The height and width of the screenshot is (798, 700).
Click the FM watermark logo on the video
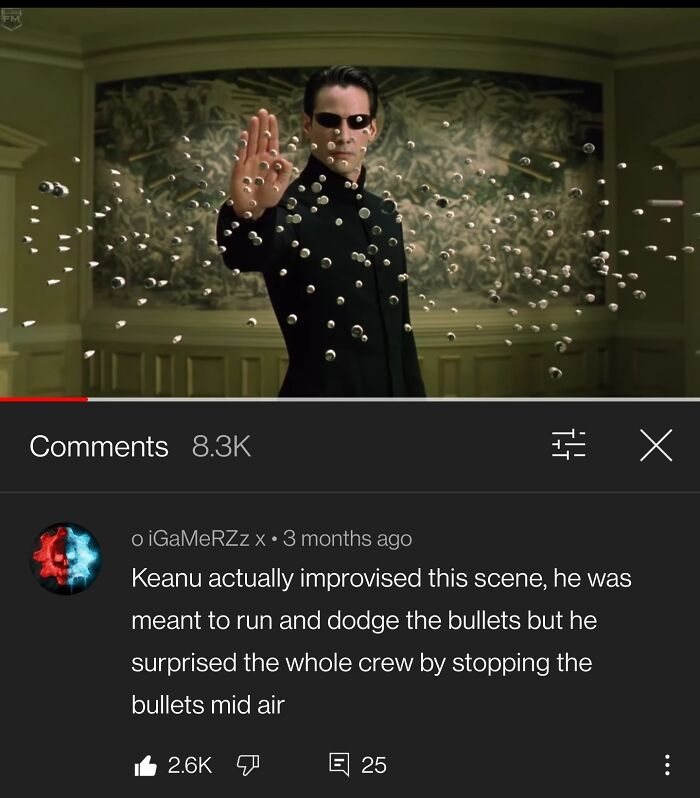pos(11,20)
